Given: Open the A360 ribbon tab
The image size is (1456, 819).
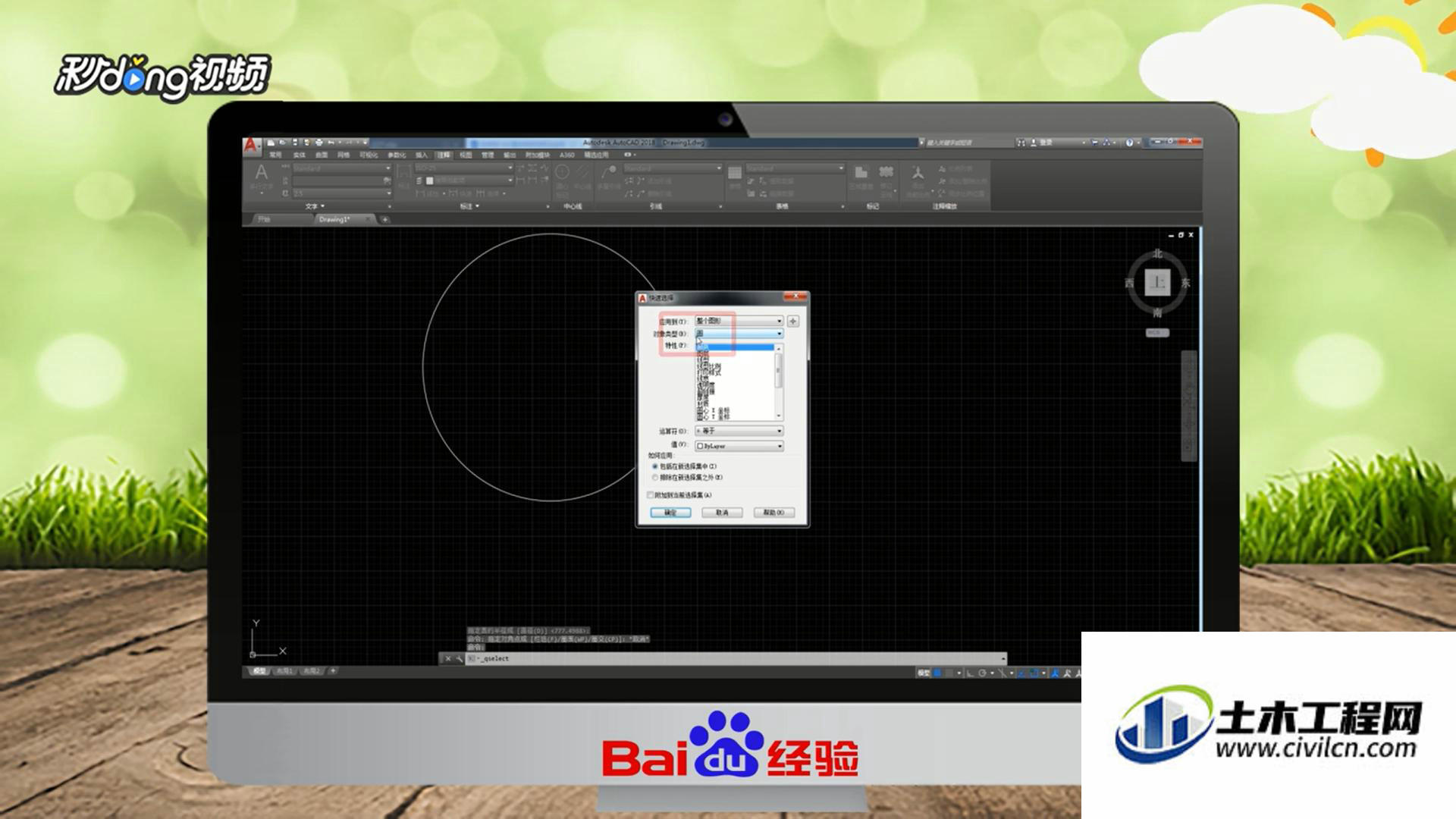Looking at the screenshot, I should click(567, 155).
